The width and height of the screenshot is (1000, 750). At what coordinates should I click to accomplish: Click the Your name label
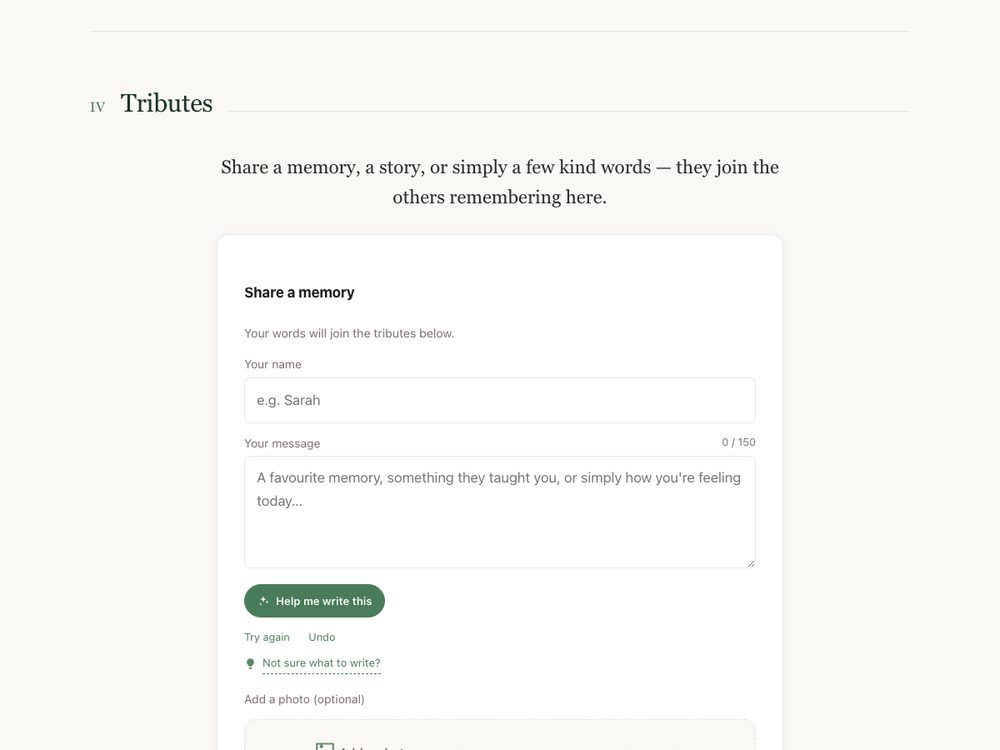point(273,364)
